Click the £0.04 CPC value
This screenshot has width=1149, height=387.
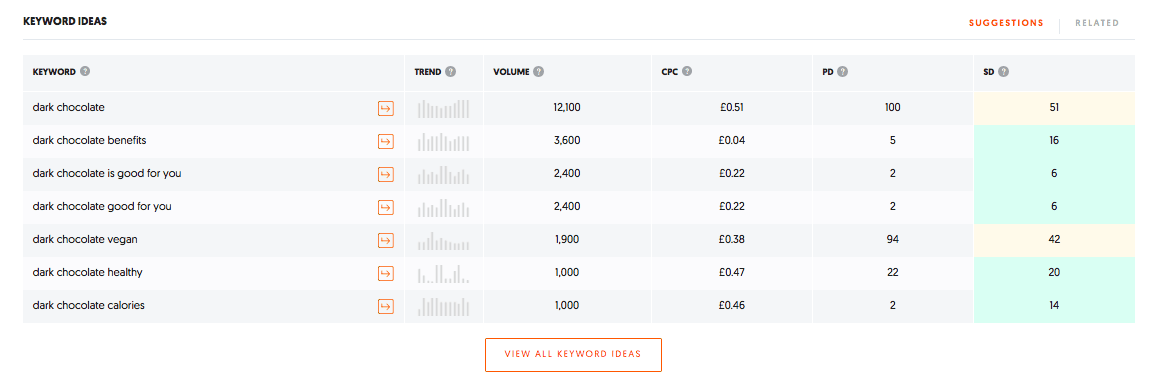[732, 141]
